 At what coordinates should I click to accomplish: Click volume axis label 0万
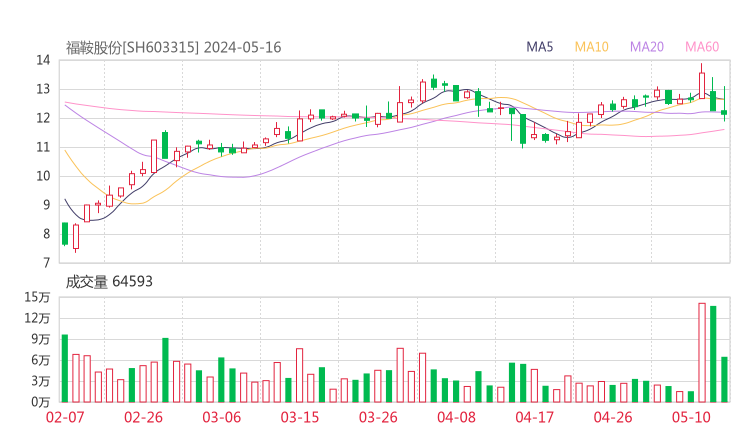41,402
